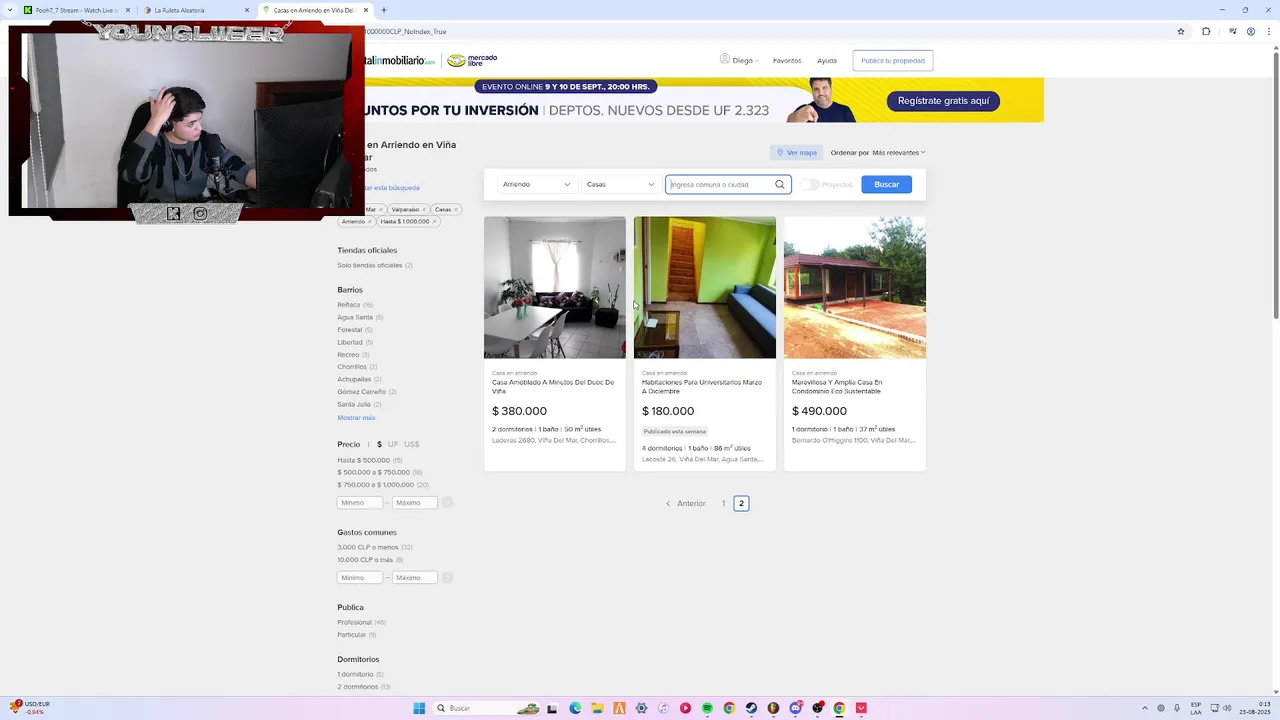Go to Anterior page
Image resolution: width=1280 pixels, height=720 pixels.
[686, 503]
